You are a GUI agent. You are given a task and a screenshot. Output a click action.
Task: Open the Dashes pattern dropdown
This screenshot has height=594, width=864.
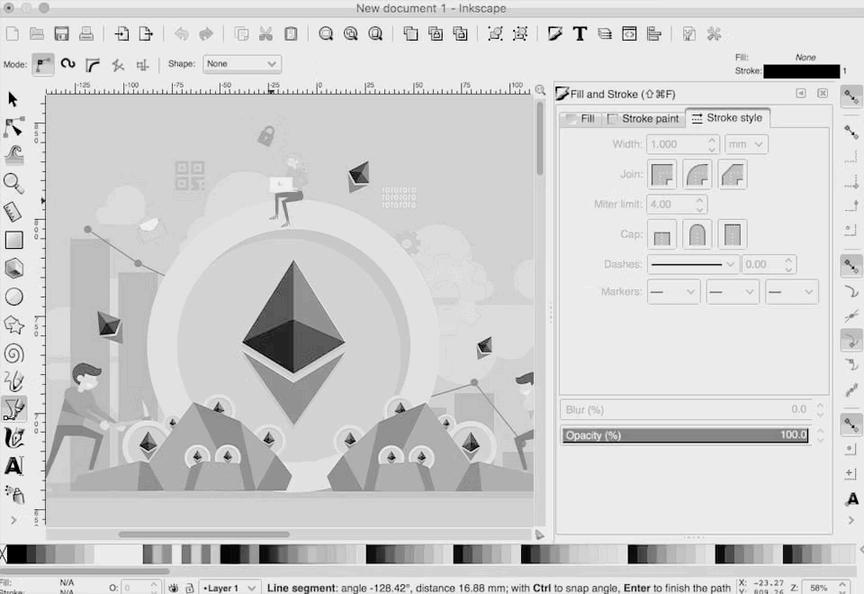[693, 264]
